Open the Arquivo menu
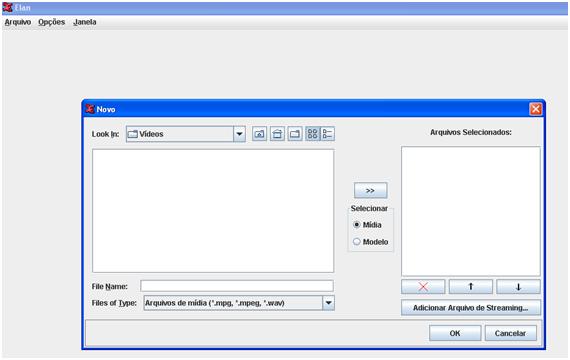Screen dimensions: 570x360 pyautogui.click(x=18, y=22)
